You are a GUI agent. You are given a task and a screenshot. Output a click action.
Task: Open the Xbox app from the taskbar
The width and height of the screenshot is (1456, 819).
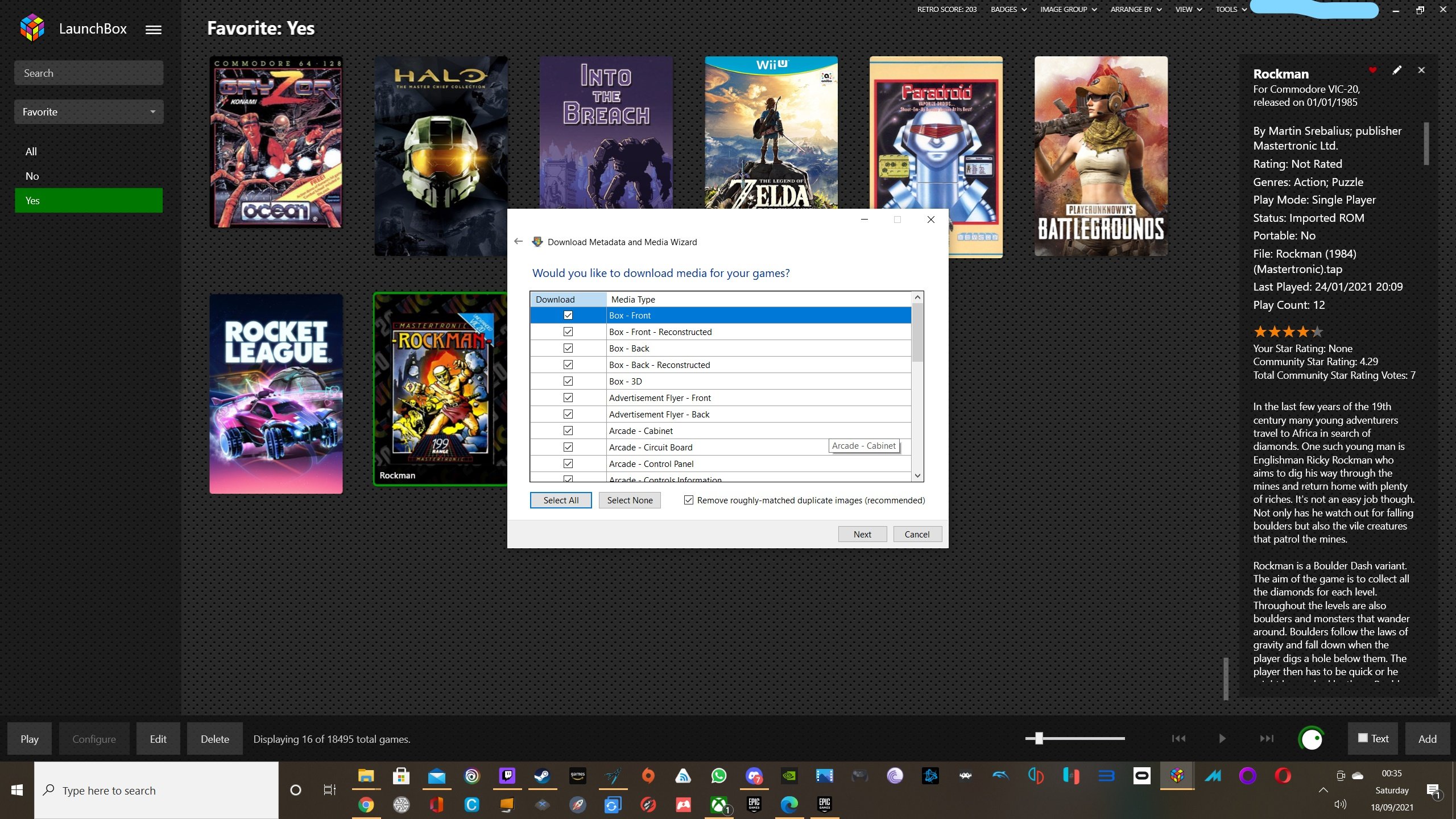[x=719, y=804]
